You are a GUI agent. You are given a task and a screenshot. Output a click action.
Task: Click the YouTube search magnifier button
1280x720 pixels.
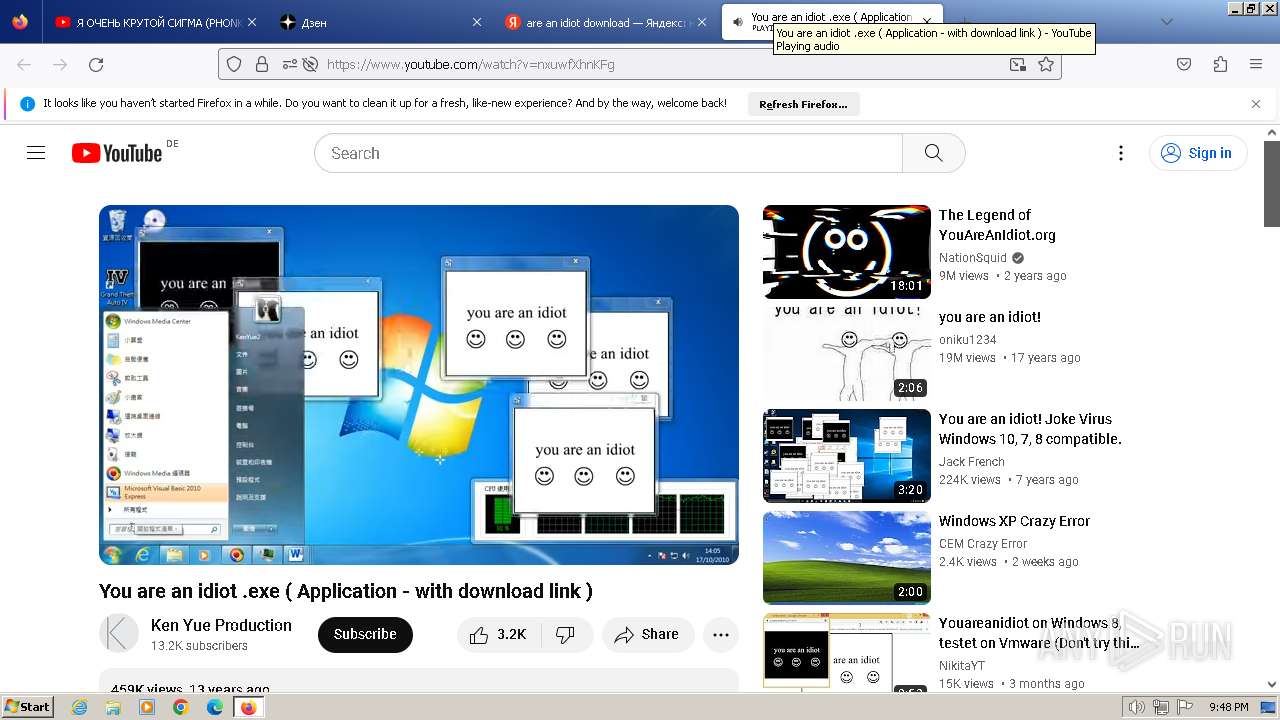tap(933, 153)
